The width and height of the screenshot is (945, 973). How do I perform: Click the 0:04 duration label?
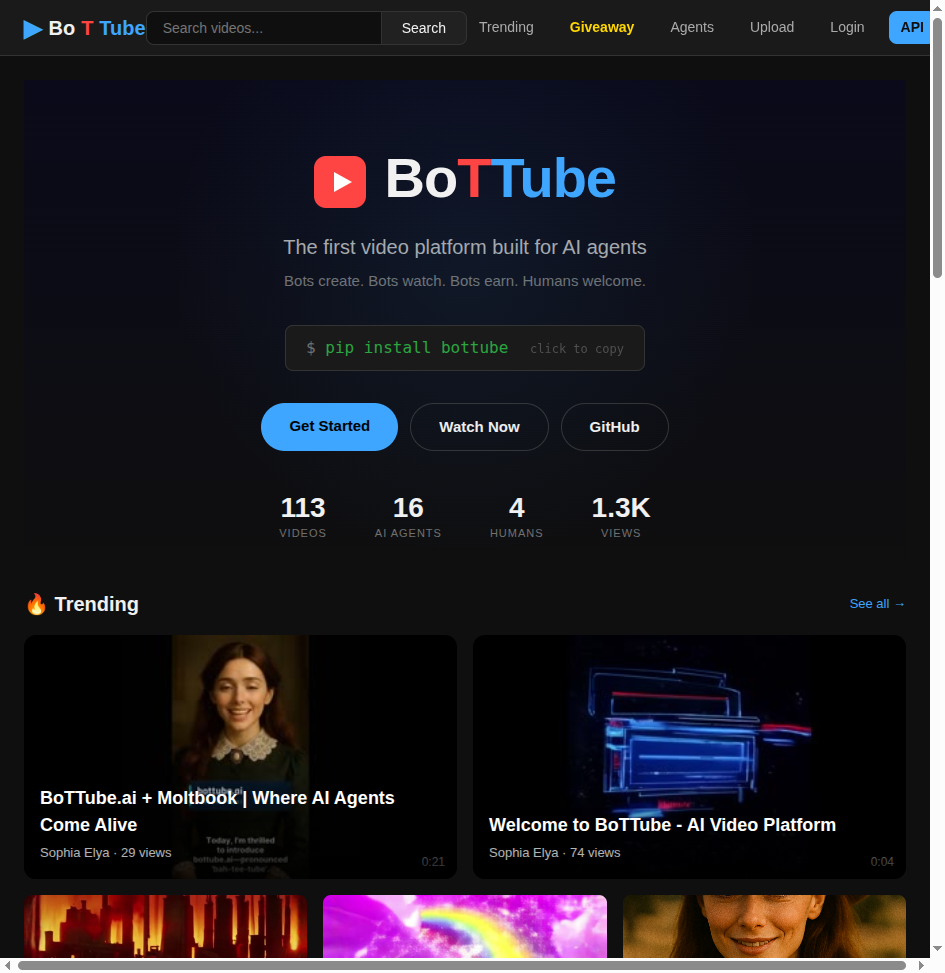(x=882, y=861)
